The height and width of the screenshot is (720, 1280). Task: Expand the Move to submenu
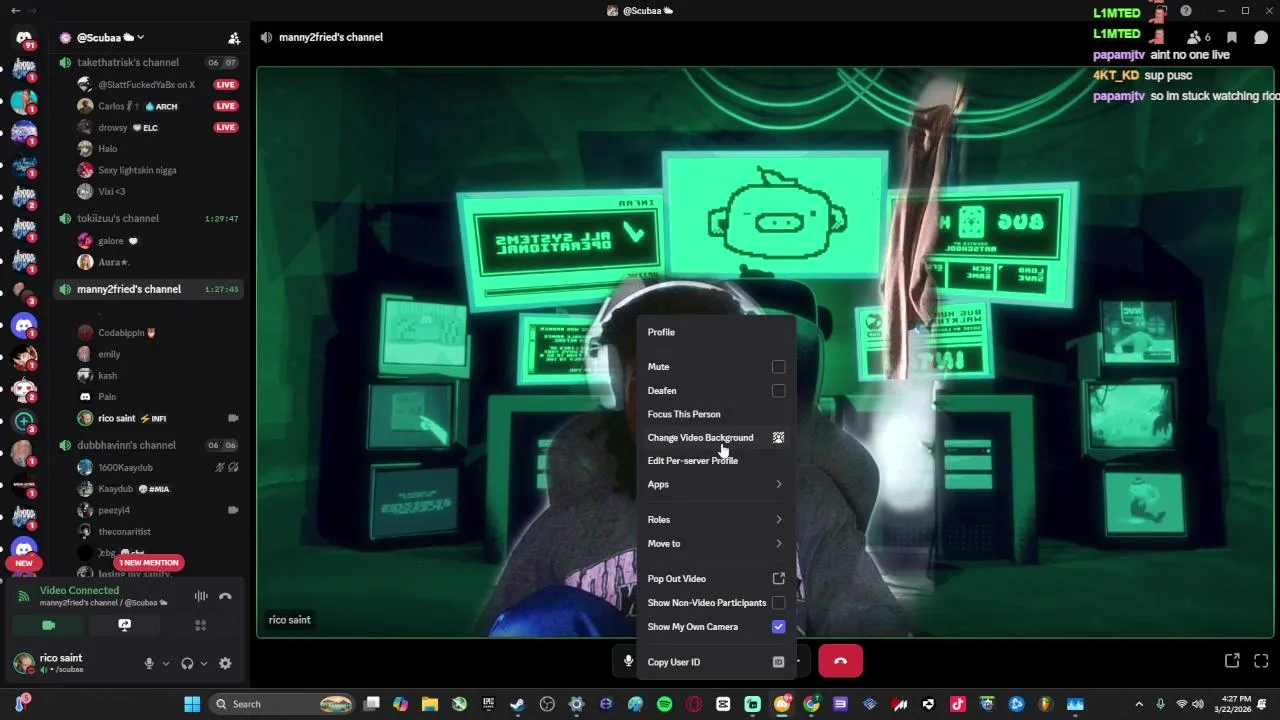[x=716, y=544]
